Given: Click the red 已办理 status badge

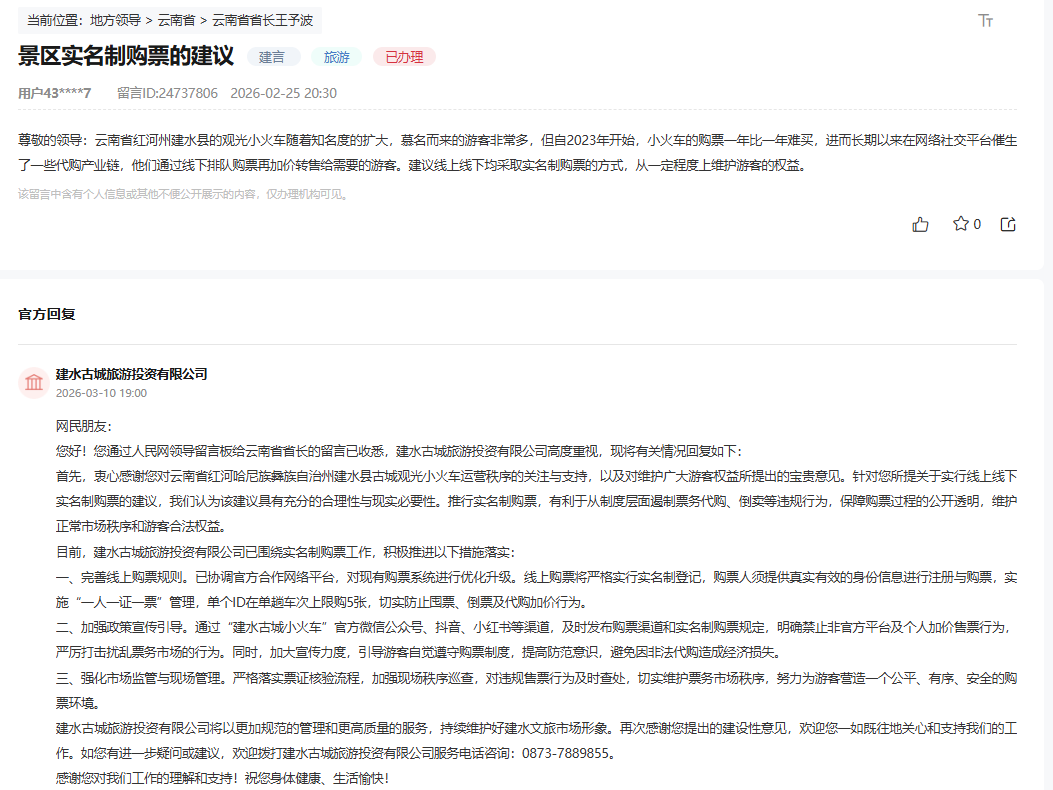Looking at the screenshot, I should 404,57.
